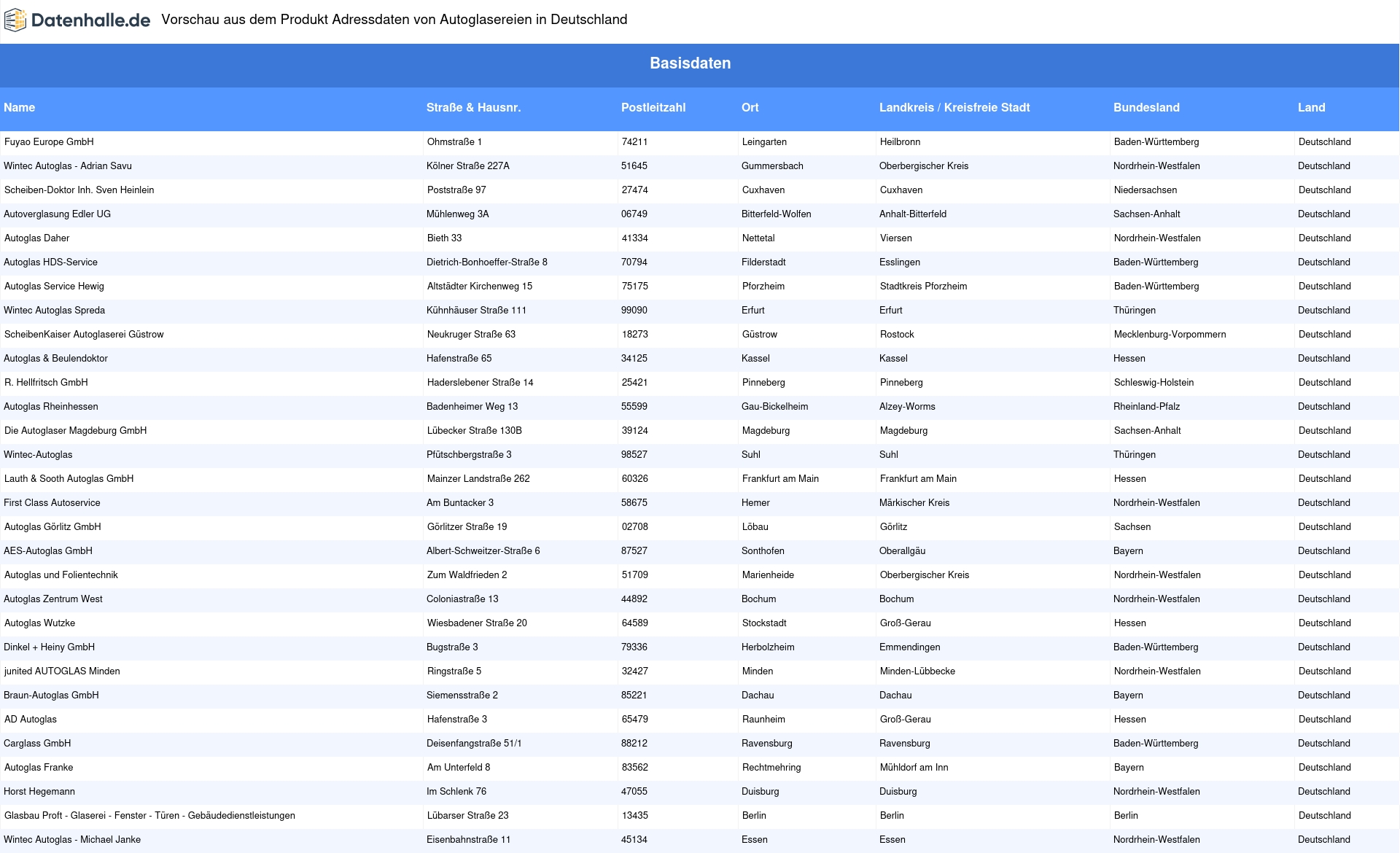Click the Basisdaten section header
This screenshot has width=1400, height=853.
pyautogui.click(x=690, y=63)
